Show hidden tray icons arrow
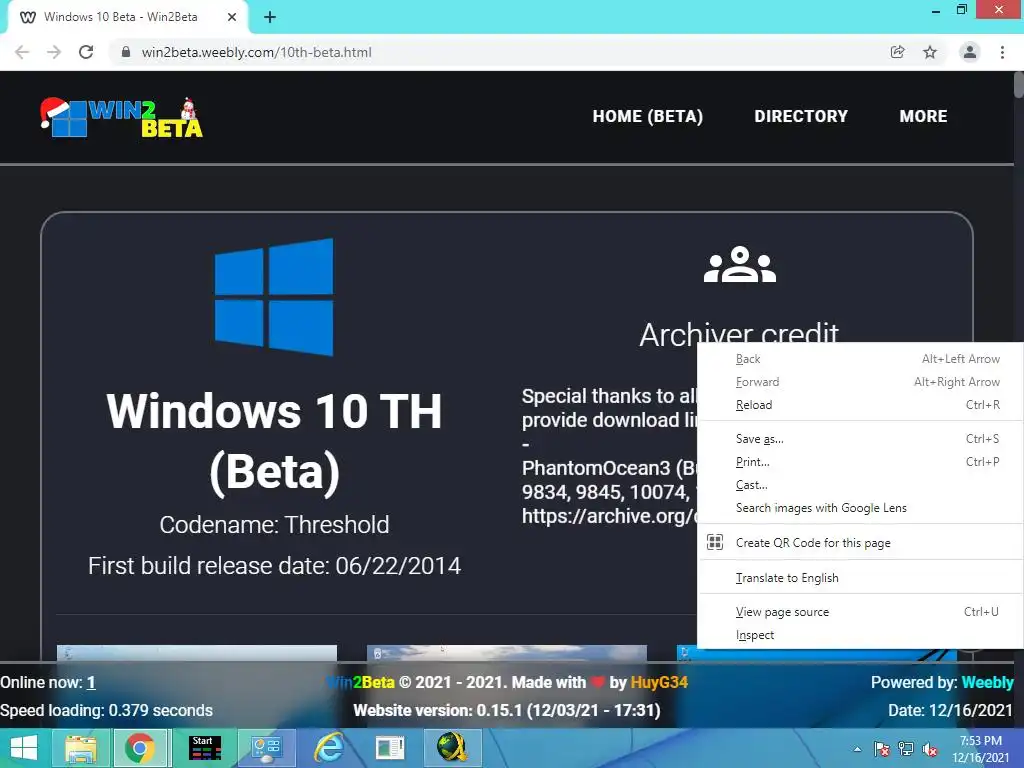 [857, 749]
